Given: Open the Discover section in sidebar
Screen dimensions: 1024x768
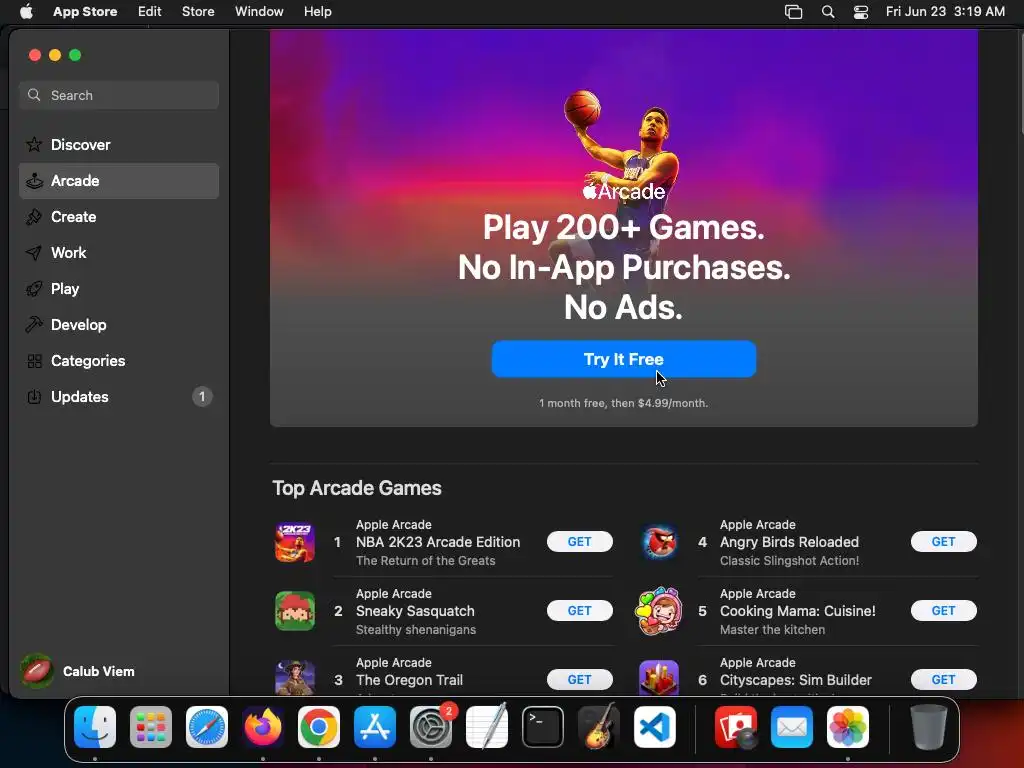Looking at the screenshot, I should click(x=119, y=144).
